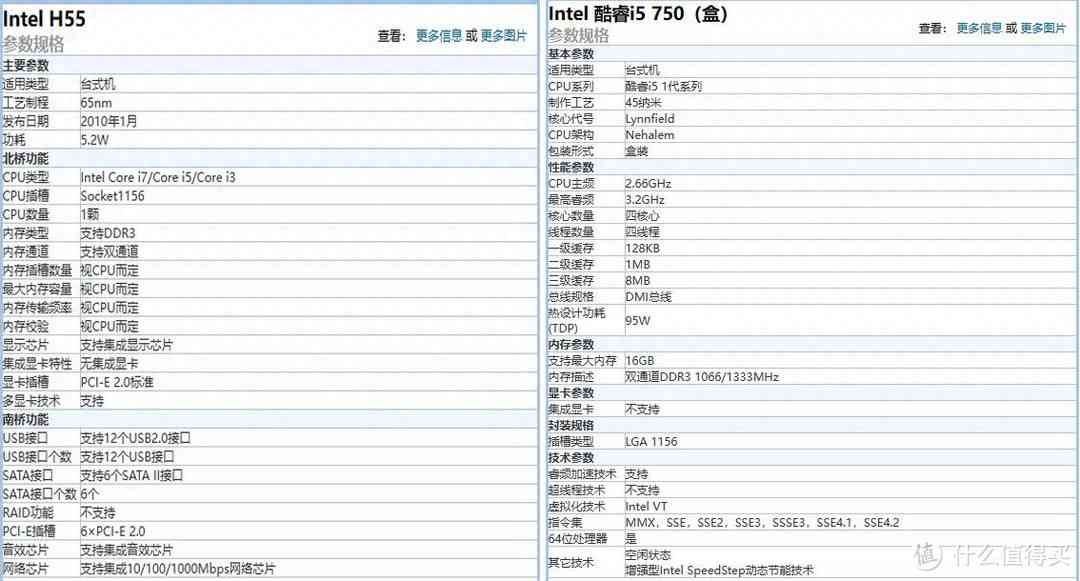
Task: Expand the 封装规格 section
Action: click(570, 425)
